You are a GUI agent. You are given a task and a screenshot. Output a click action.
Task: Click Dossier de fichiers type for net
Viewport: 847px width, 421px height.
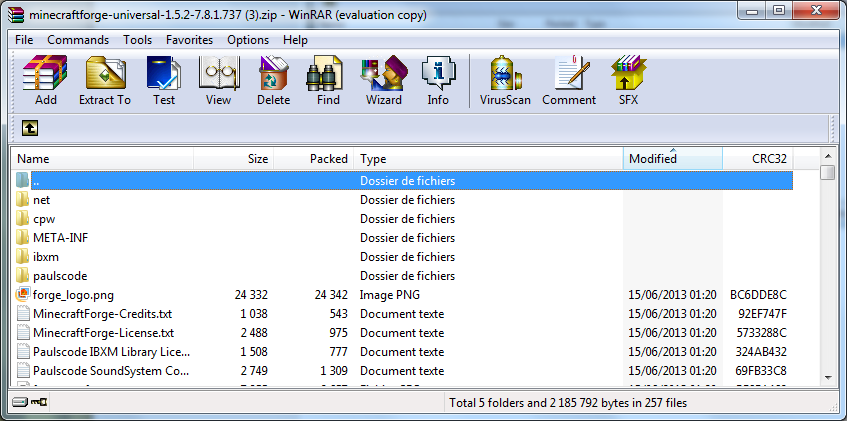tap(407, 200)
